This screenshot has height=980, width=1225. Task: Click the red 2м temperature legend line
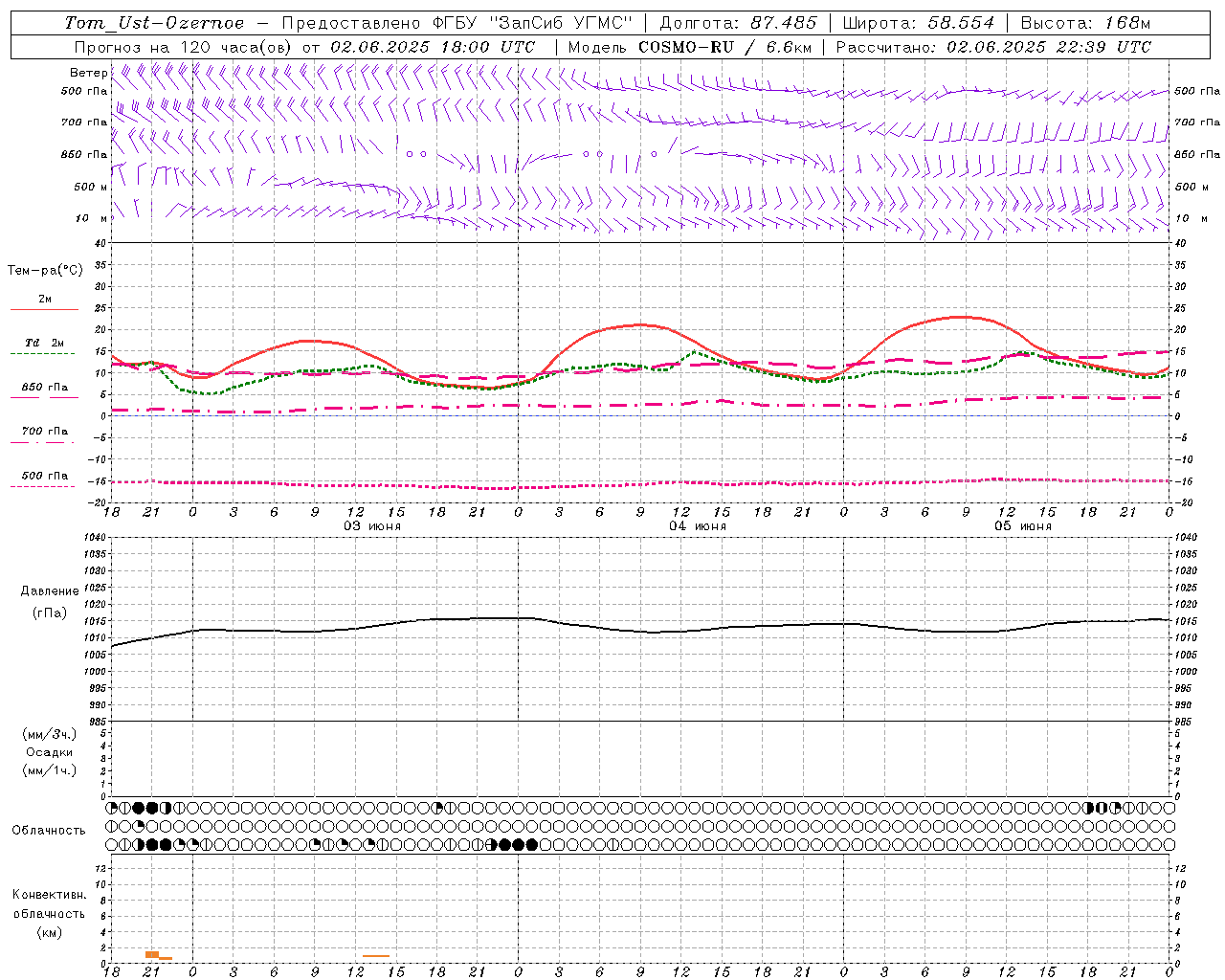pos(44,310)
